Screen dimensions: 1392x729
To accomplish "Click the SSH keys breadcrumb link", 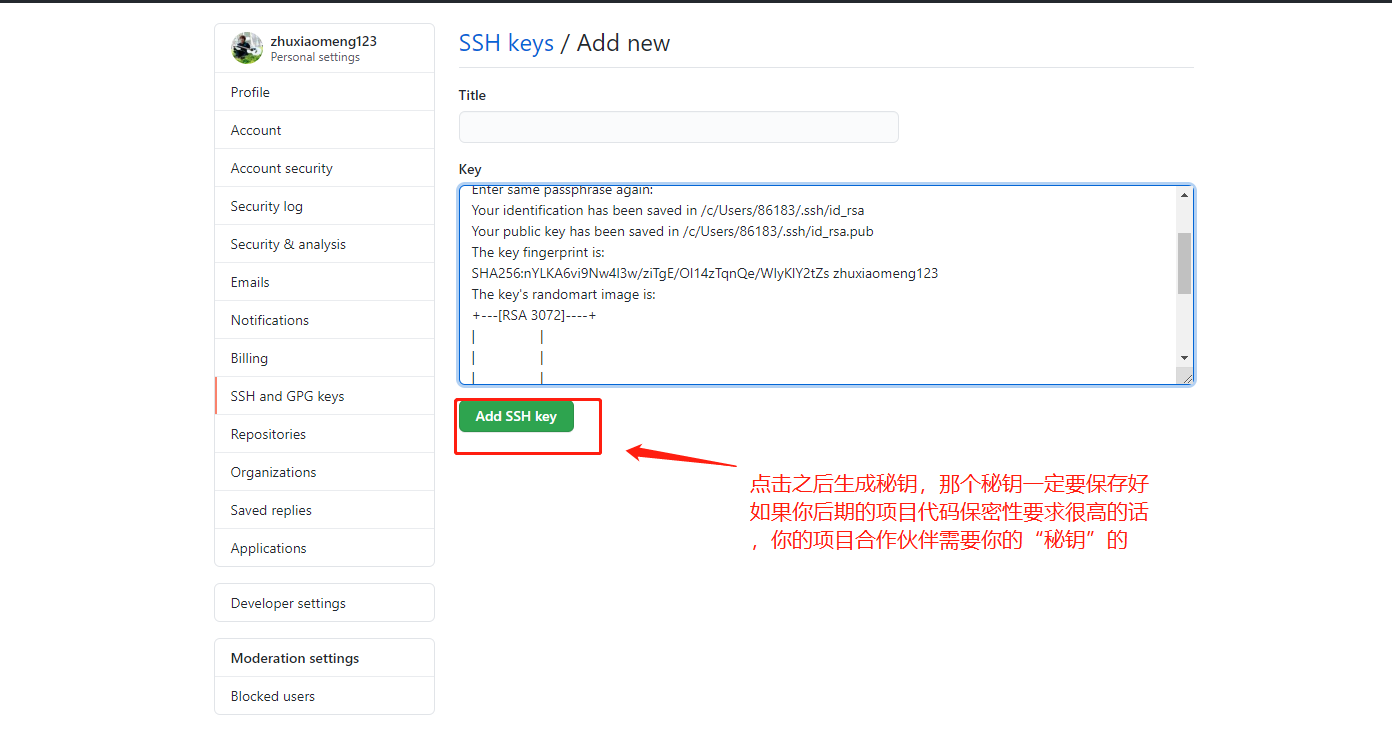I will 506,43.
